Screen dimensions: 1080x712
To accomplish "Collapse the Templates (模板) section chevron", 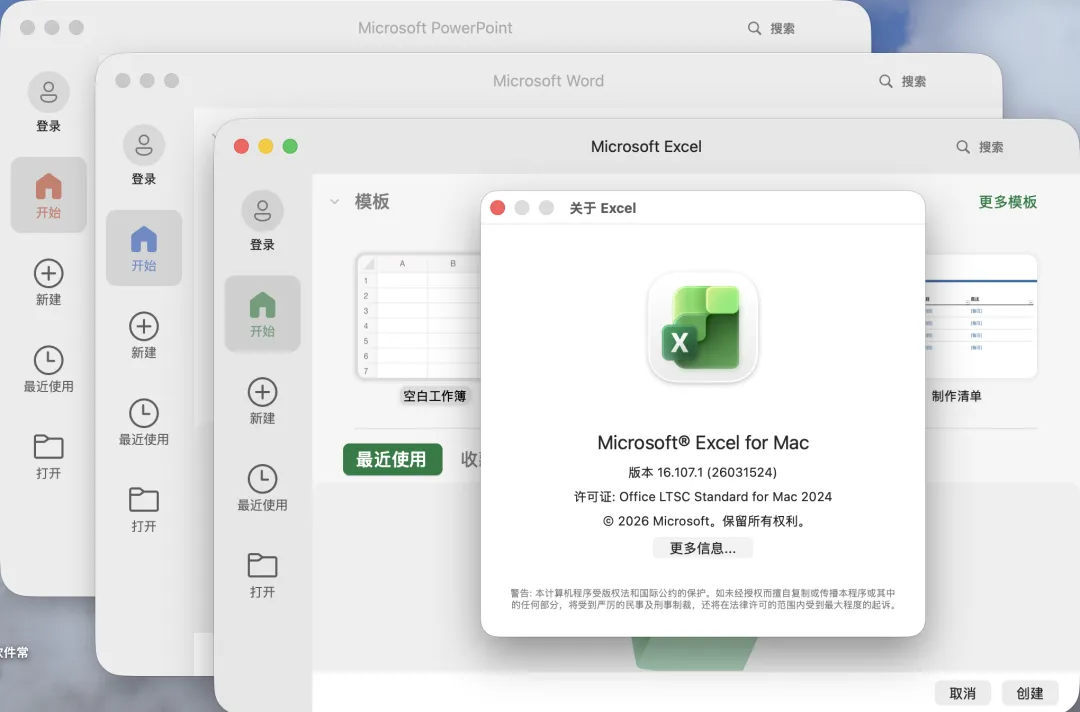I will [335, 202].
